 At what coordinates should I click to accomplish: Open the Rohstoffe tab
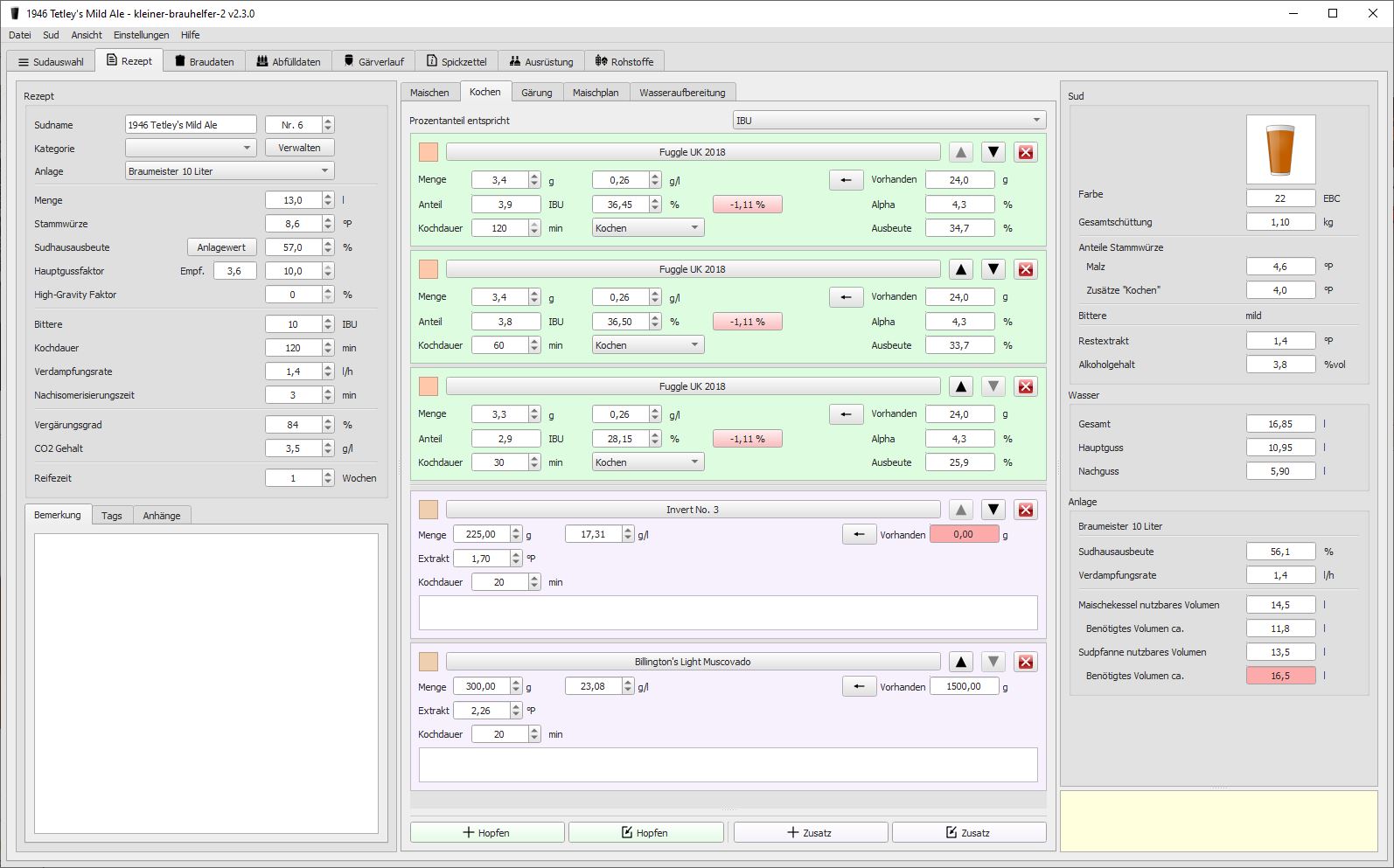coord(624,62)
